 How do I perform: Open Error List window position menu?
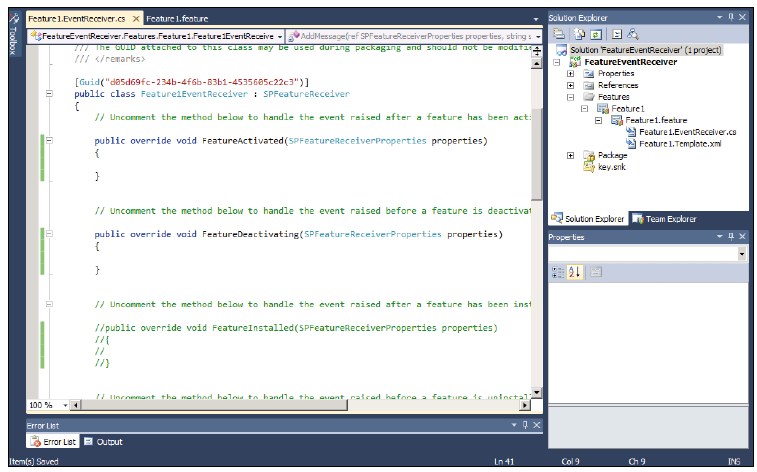click(x=514, y=425)
